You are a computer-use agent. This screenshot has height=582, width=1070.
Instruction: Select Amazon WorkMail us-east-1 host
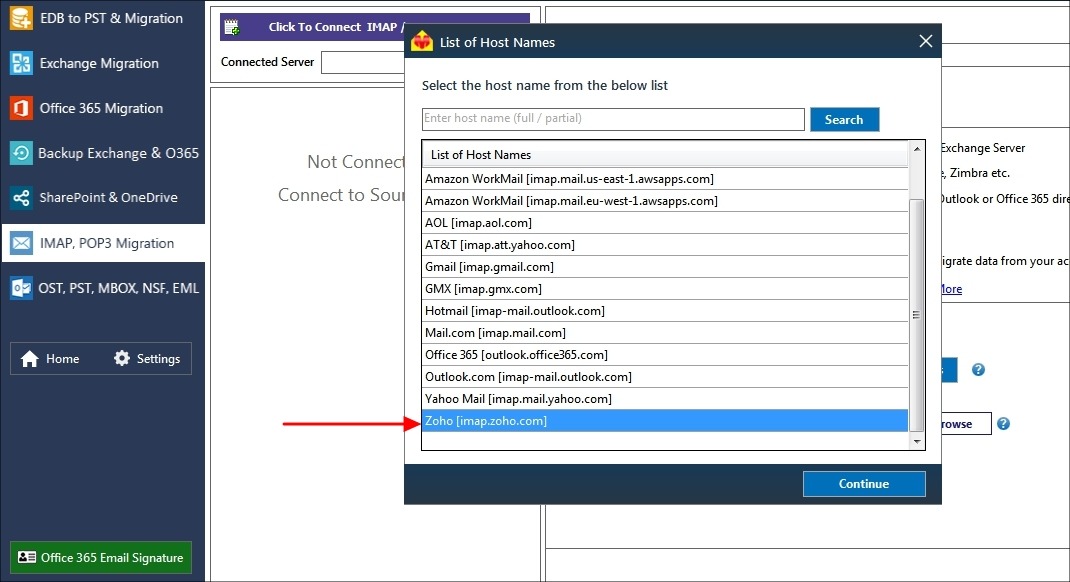(x=665, y=179)
